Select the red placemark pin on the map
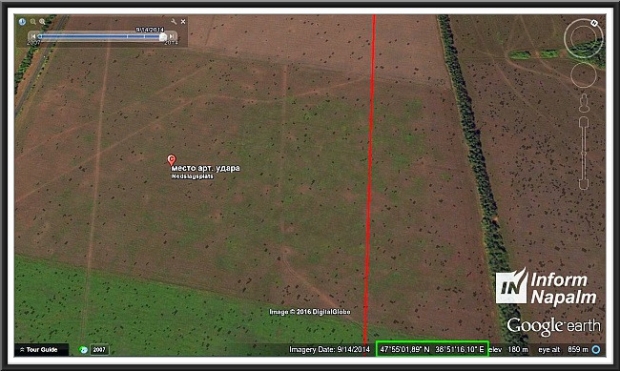Screen dimensions: 620x371 pos(171,160)
